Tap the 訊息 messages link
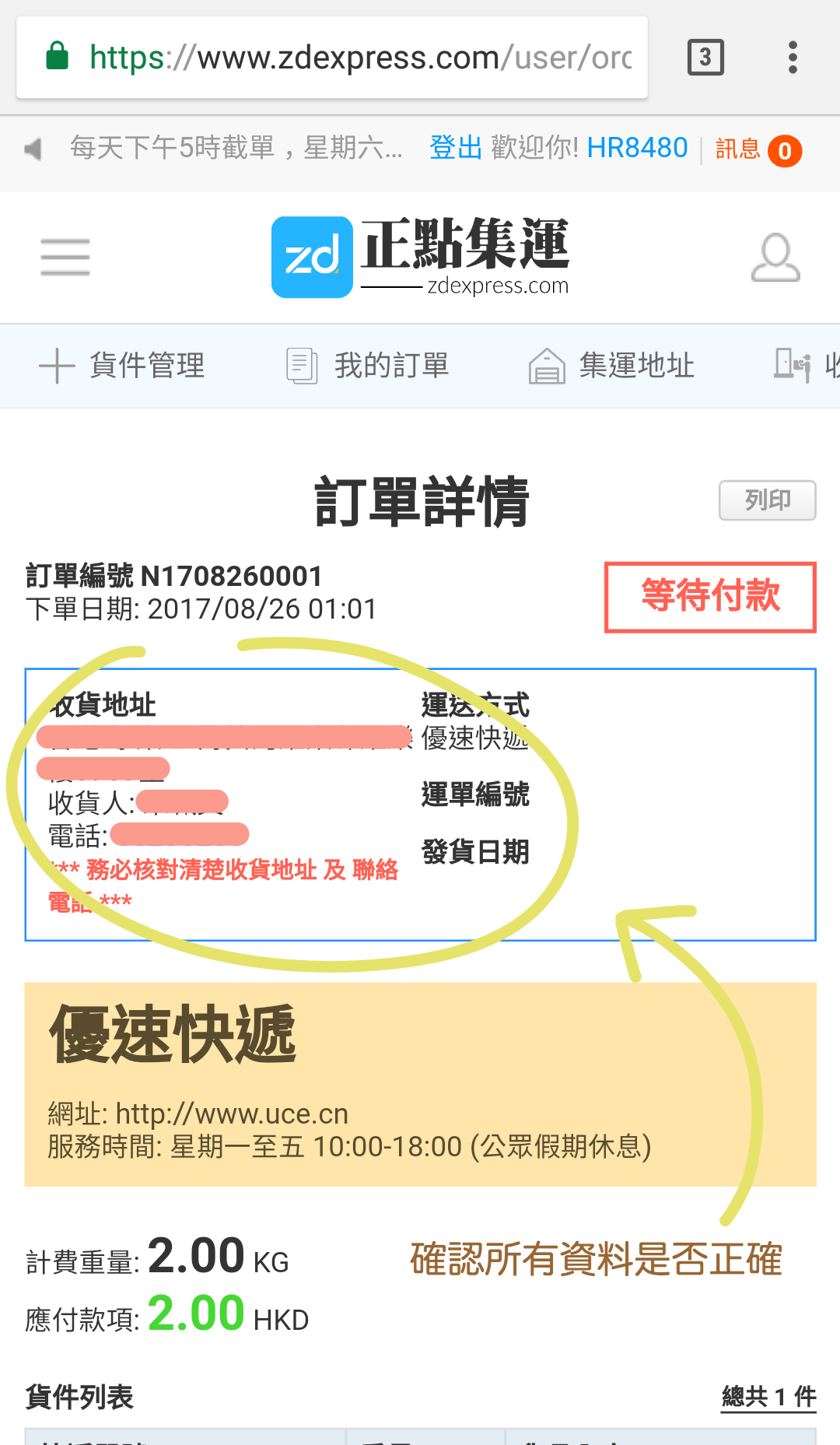Screen dimensions: 840x1445 (738, 149)
